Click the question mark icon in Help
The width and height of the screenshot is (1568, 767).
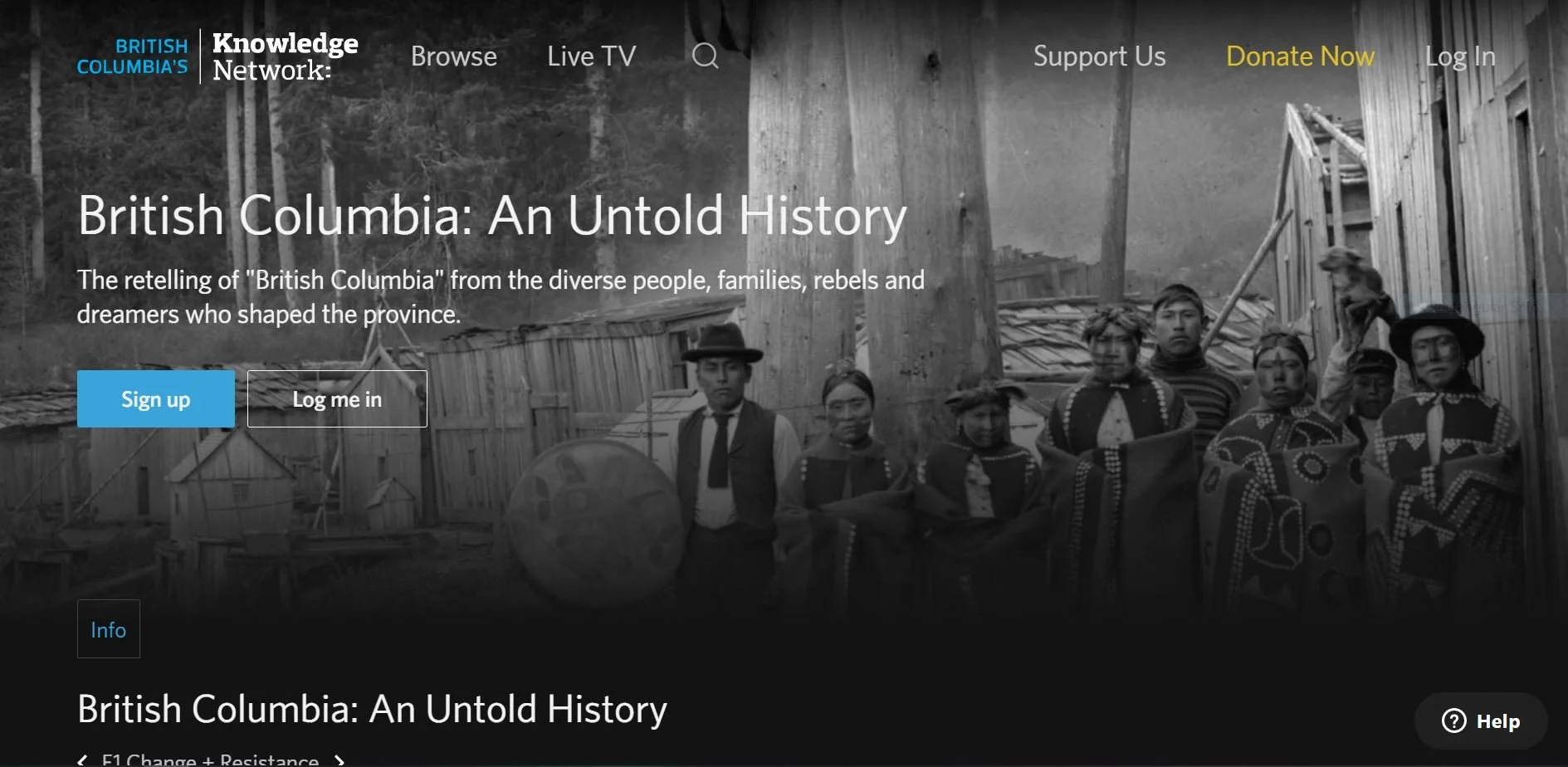coord(1454,721)
